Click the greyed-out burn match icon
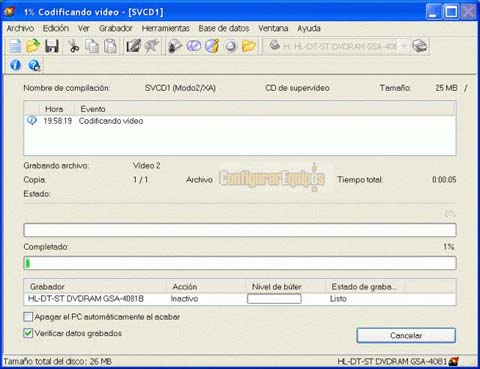Viewport: 480px width, 369px height. pyautogui.click(x=152, y=46)
